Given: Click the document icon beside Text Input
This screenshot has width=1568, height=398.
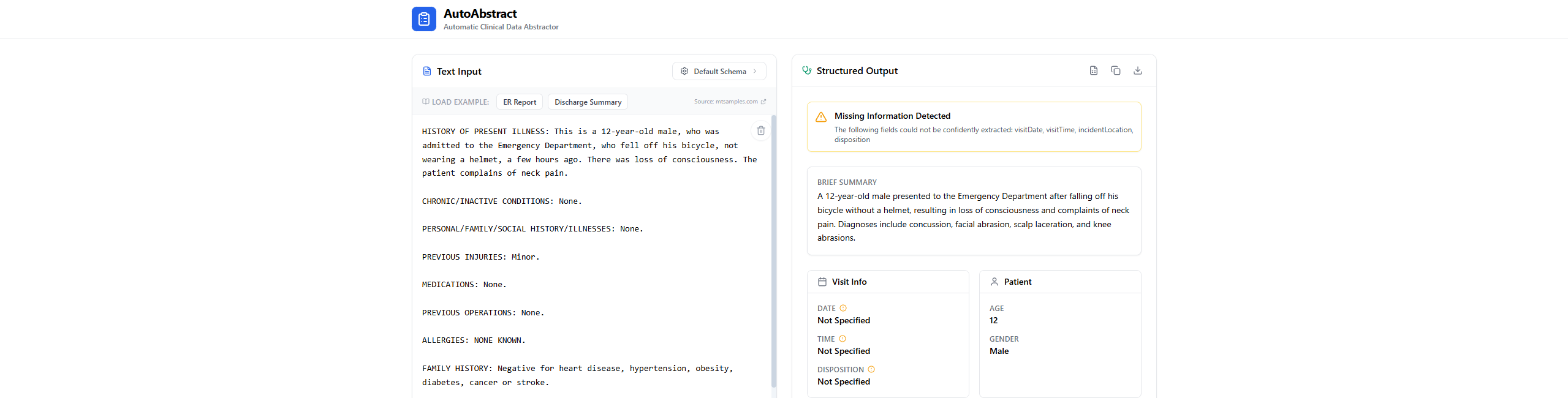Looking at the screenshot, I should coord(427,72).
